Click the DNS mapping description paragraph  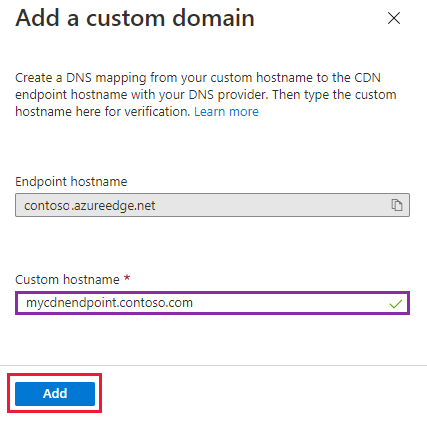[x=206, y=95]
